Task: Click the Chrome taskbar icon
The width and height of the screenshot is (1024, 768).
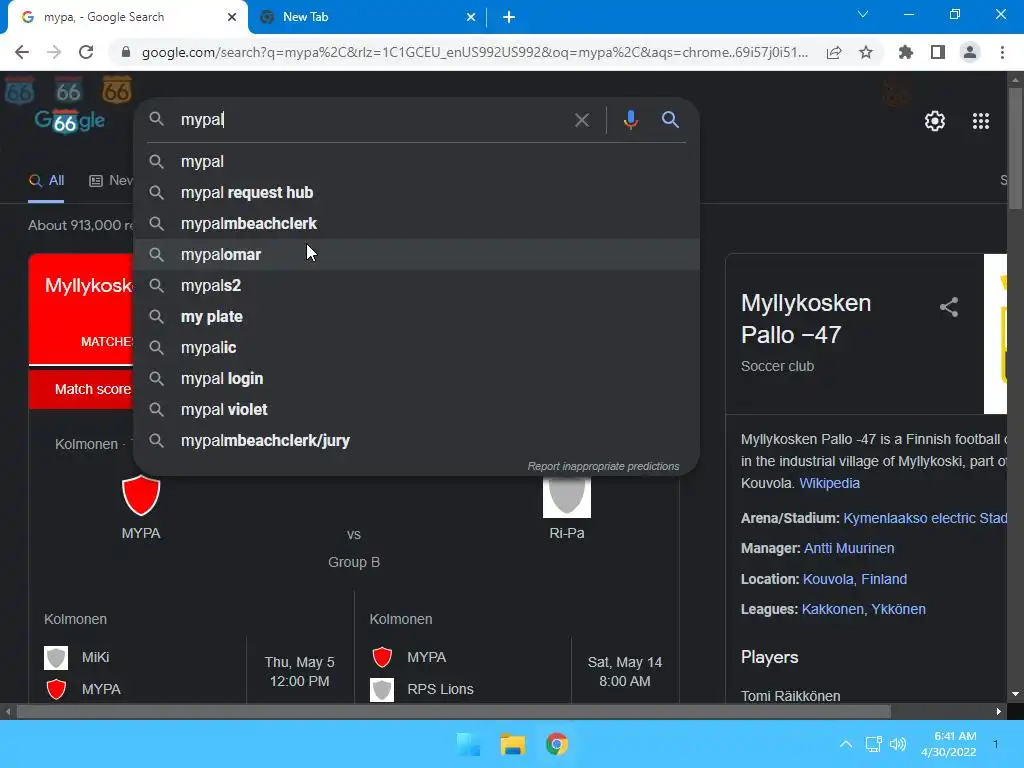Action: pyautogui.click(x=557, y=744)
